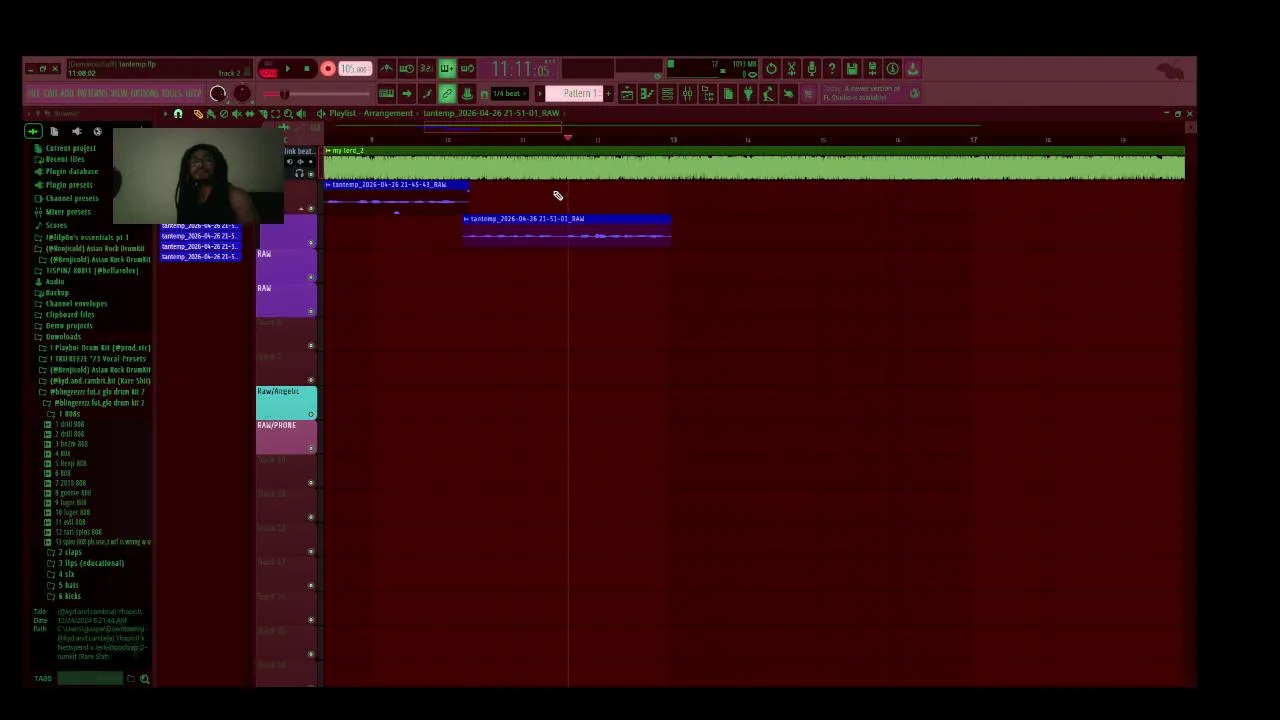The image size is (1280, 720).
Task: Click the my lord_2 green audio clip
Action: (754, 163)
